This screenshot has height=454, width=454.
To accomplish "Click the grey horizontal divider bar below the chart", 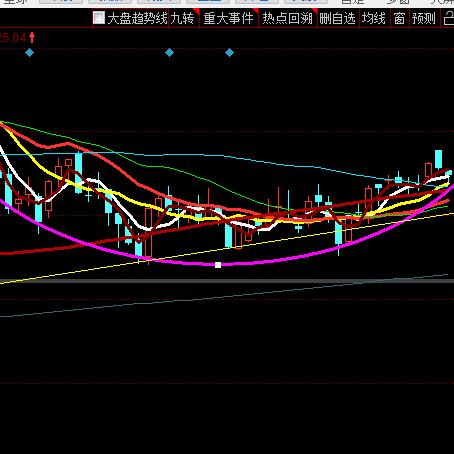I will (227, 281).
